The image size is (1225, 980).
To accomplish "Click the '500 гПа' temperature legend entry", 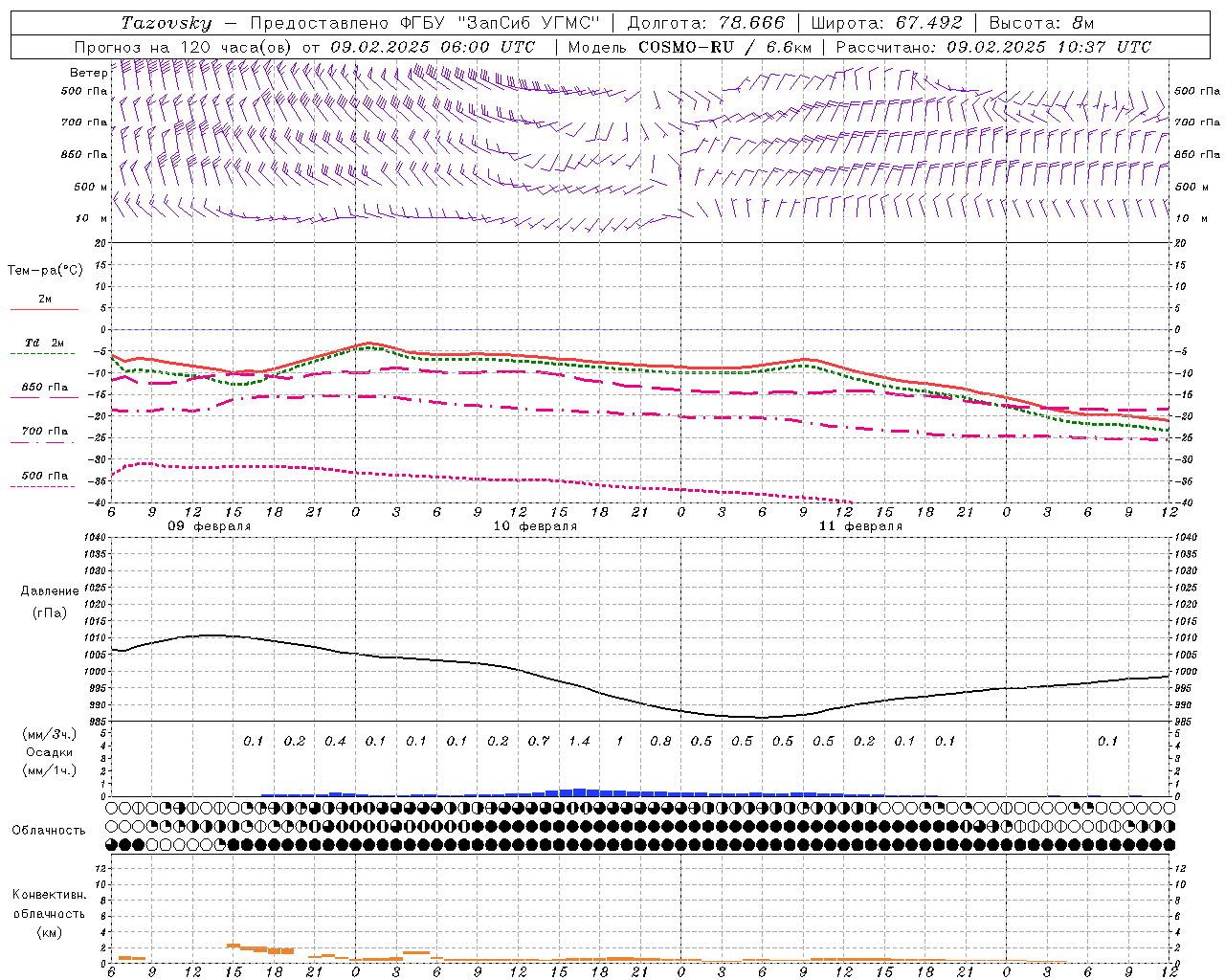I will [x=45, y=476].
